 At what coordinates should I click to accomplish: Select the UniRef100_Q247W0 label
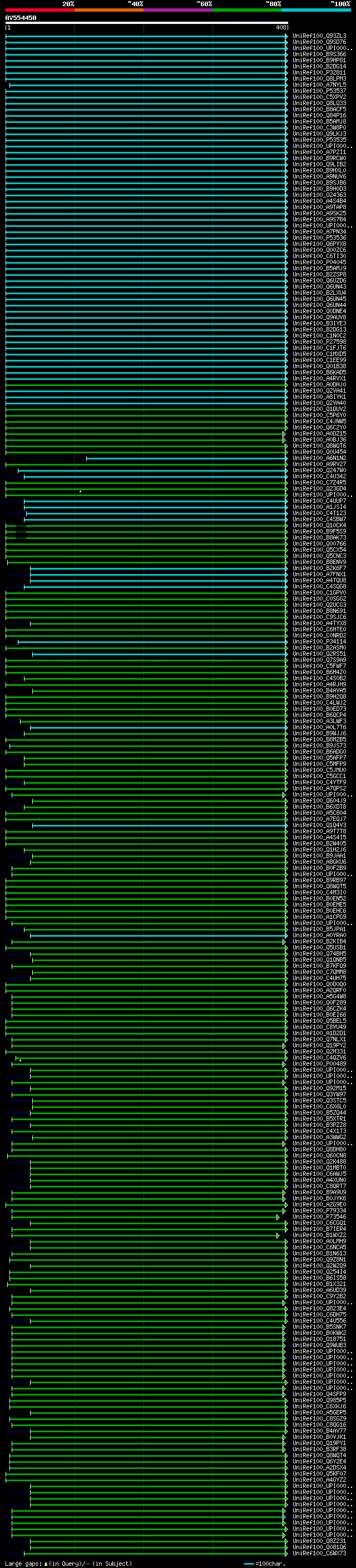(x=319, y=470)
